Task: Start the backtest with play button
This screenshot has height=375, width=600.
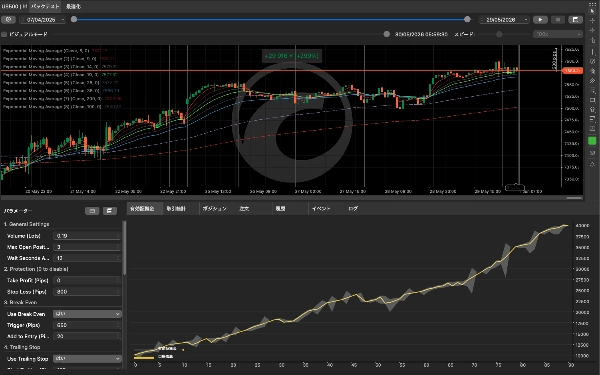Action: pyautogui.click(x=540, y=20)
